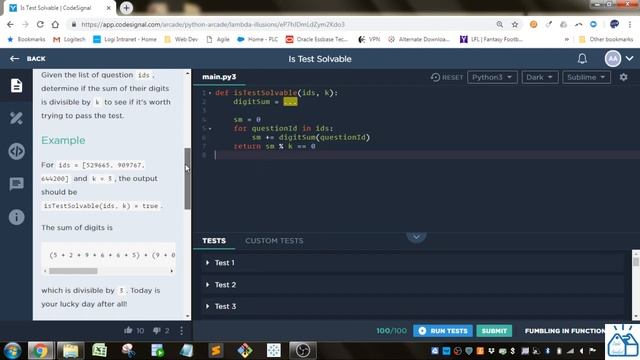Expand Test 2 result

click(x=413, y=284)
